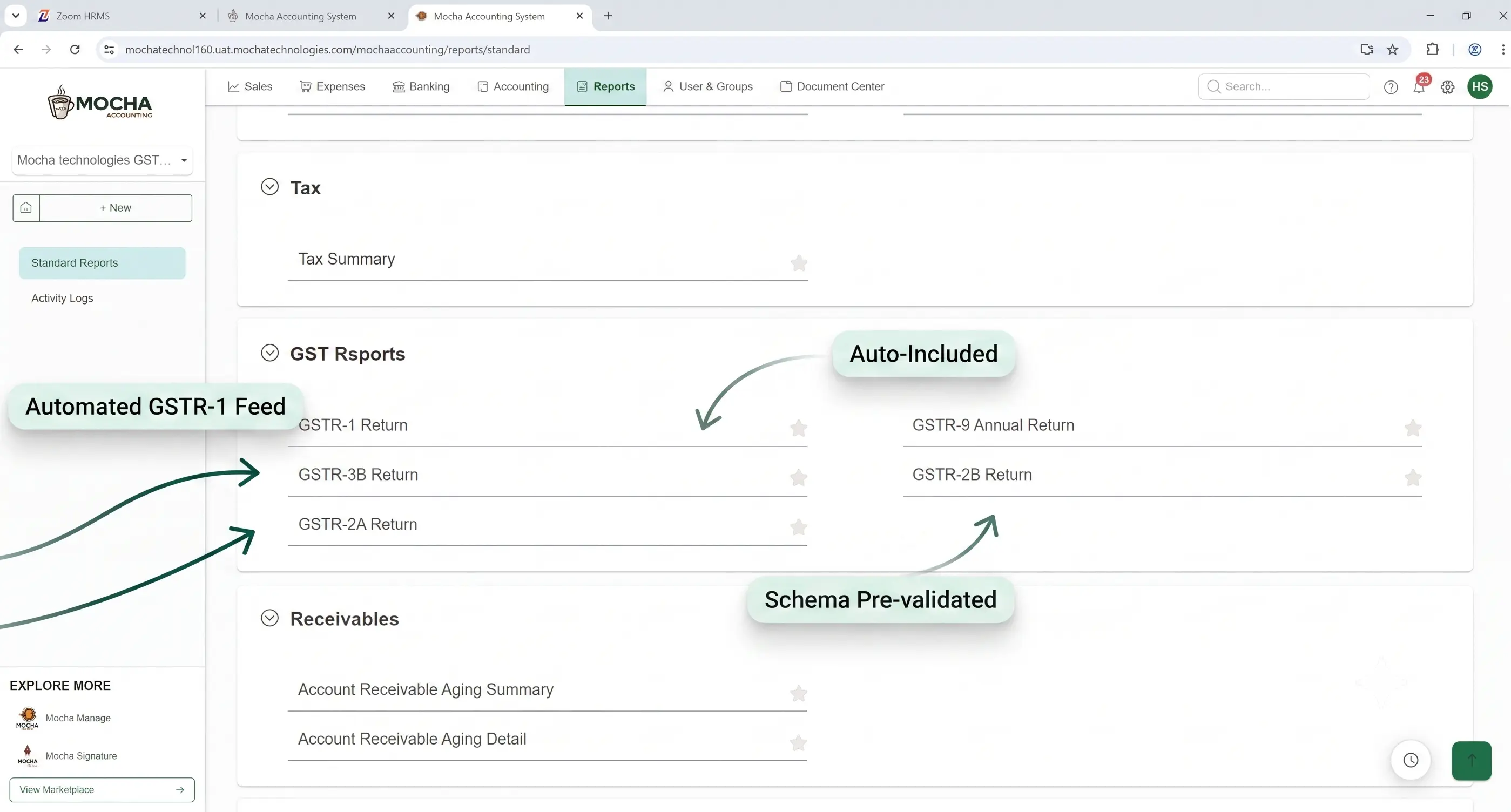Open Chrome three-dot menu
This screenshot has width=1511, height=812.
(x=1503, y=49)
